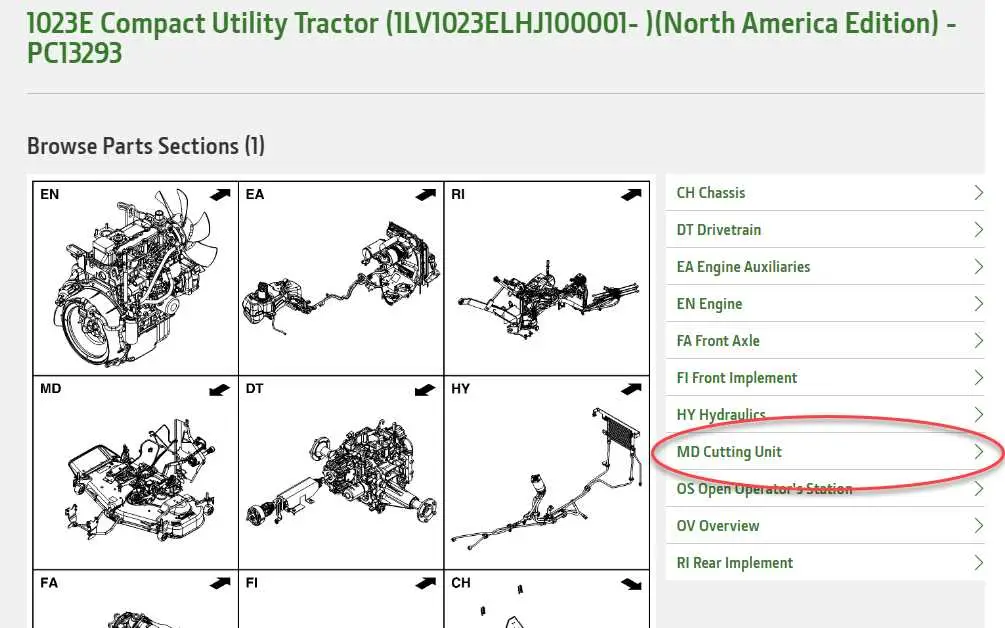Click arrow icon in MD diagram cell

[219, 390]
